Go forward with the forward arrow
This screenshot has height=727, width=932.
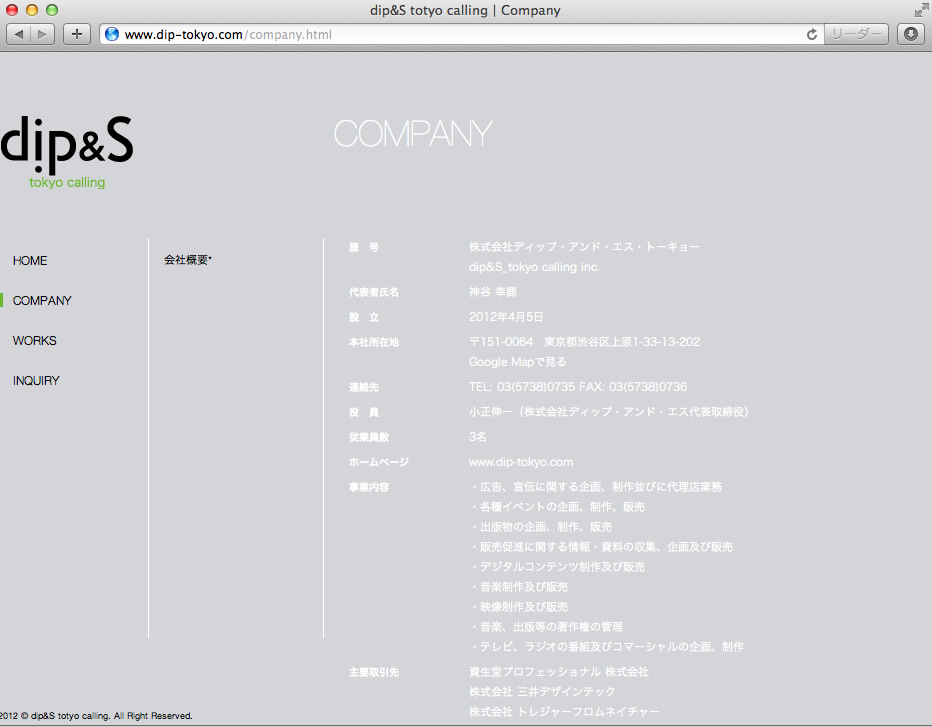[42, 34]
